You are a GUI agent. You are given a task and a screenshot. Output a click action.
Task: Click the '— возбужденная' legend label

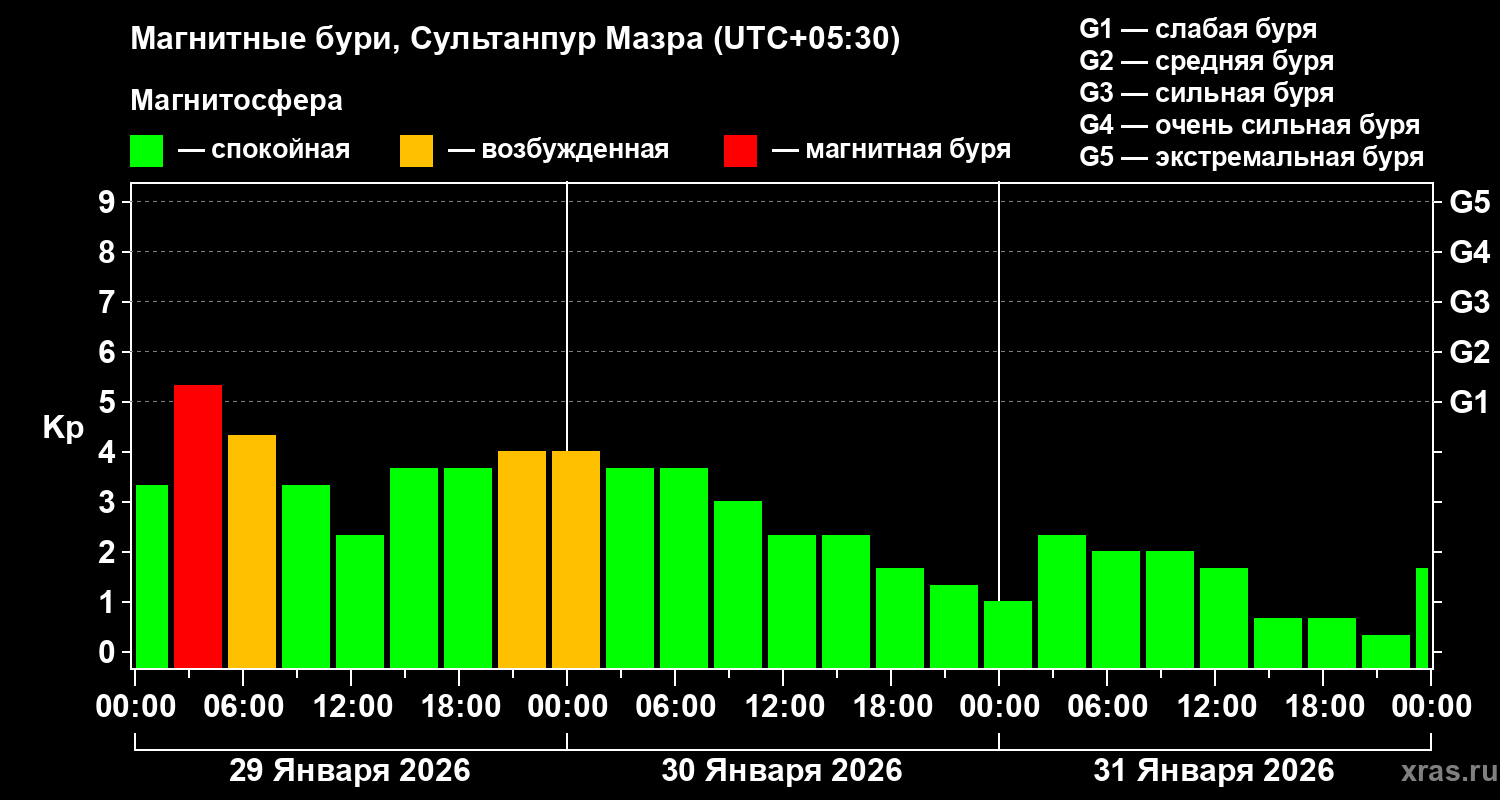click(x=558, y=150)
